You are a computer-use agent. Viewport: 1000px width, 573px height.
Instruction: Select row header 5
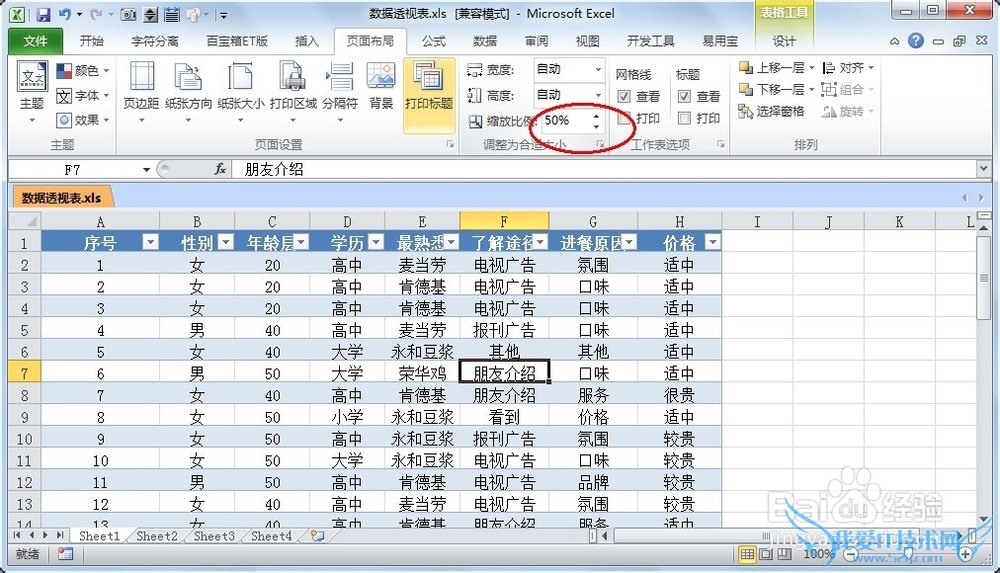coord(25,331)
